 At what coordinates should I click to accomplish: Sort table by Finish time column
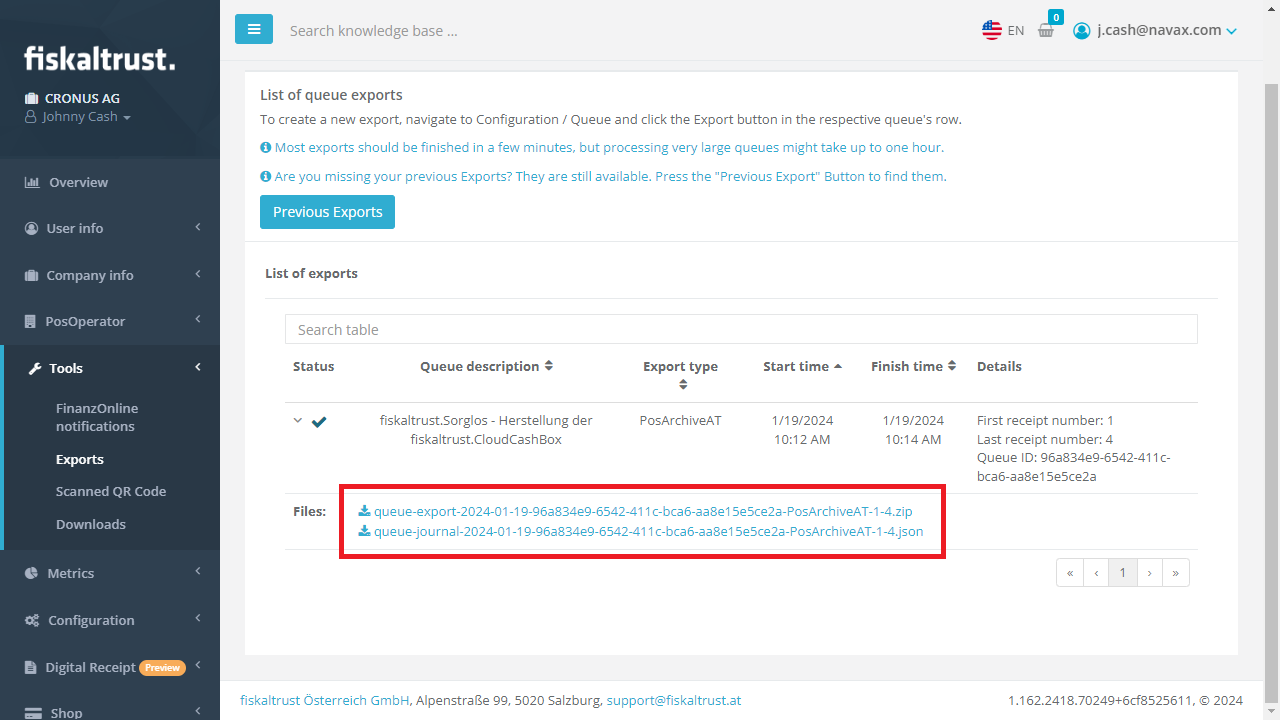click(913, 367)
